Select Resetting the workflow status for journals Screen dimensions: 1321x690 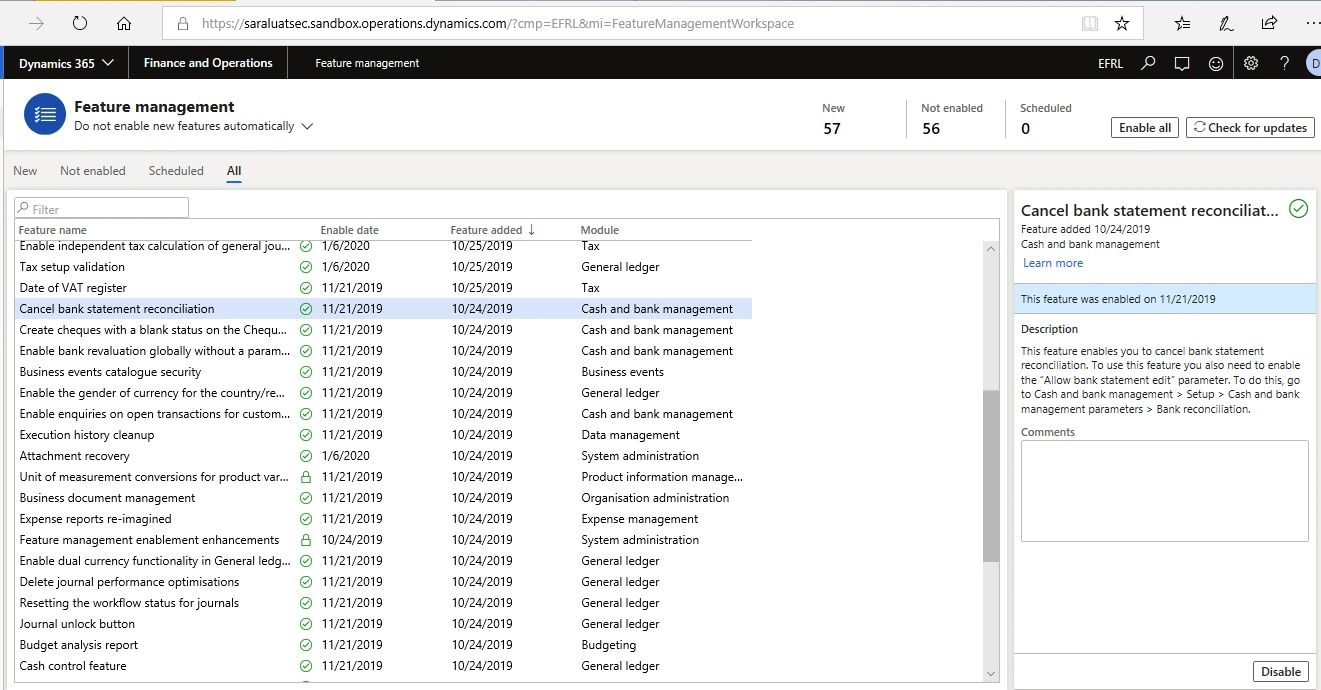pos(385,603)
